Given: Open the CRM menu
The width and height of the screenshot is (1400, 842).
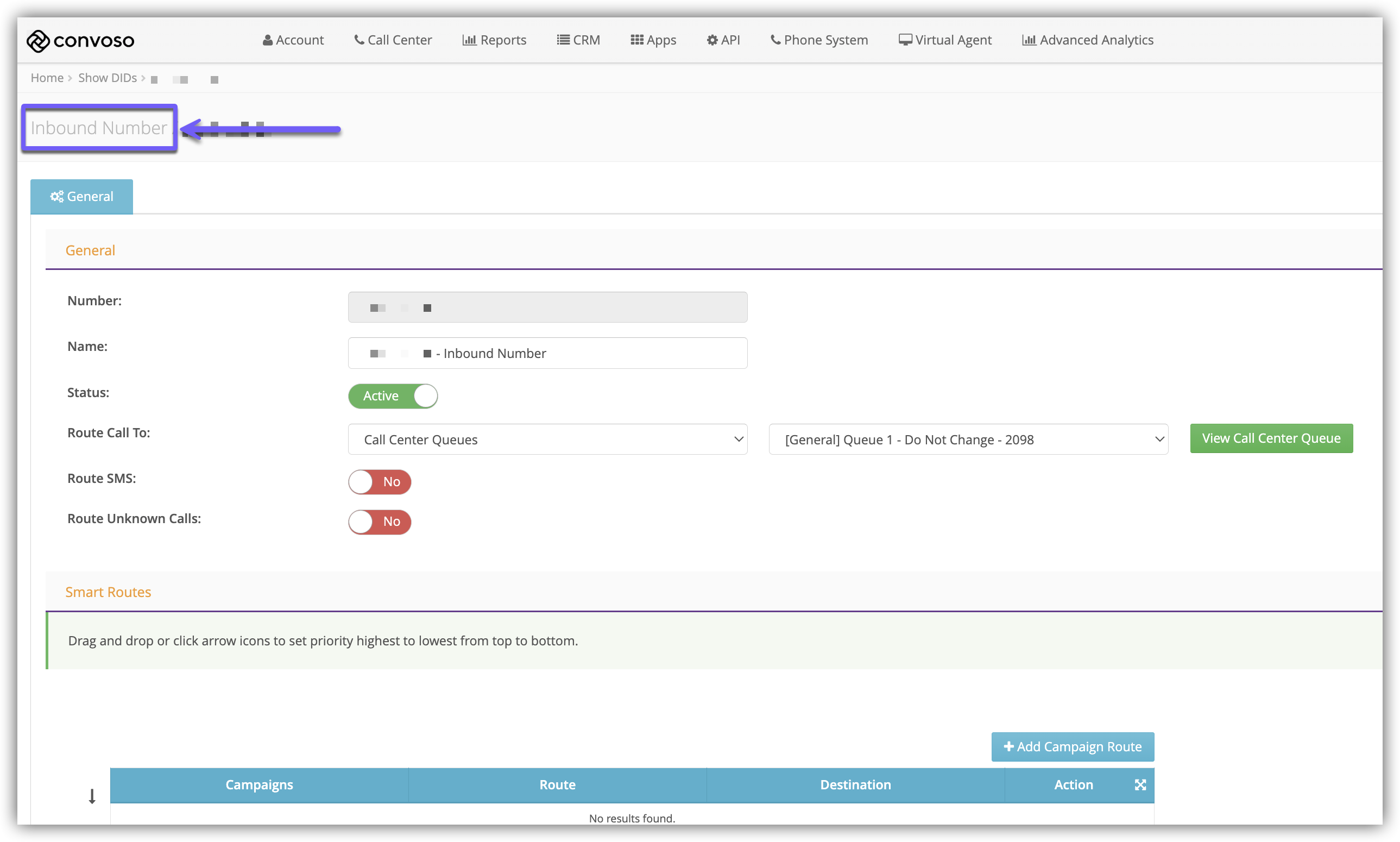Looking at the screenshot, I should (x=578, y=40).
